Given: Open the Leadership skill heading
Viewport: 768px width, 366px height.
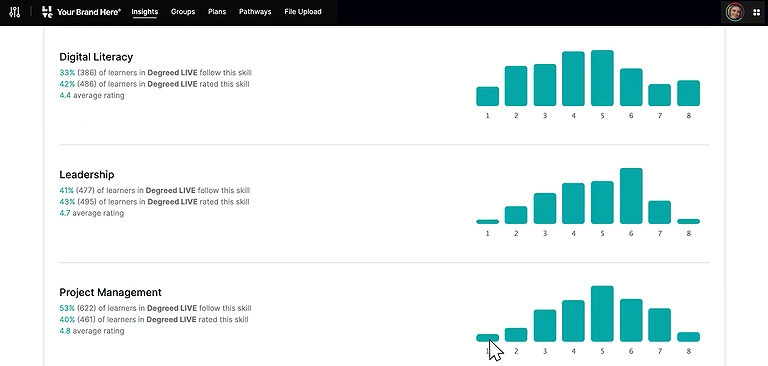Looking at the screenshot, I should coord(87,175).
